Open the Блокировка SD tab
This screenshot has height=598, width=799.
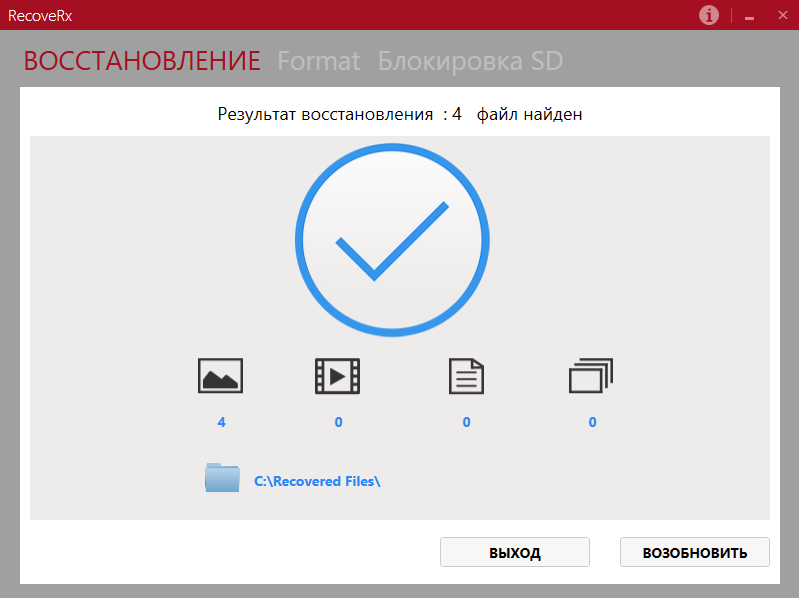[470, 61]
